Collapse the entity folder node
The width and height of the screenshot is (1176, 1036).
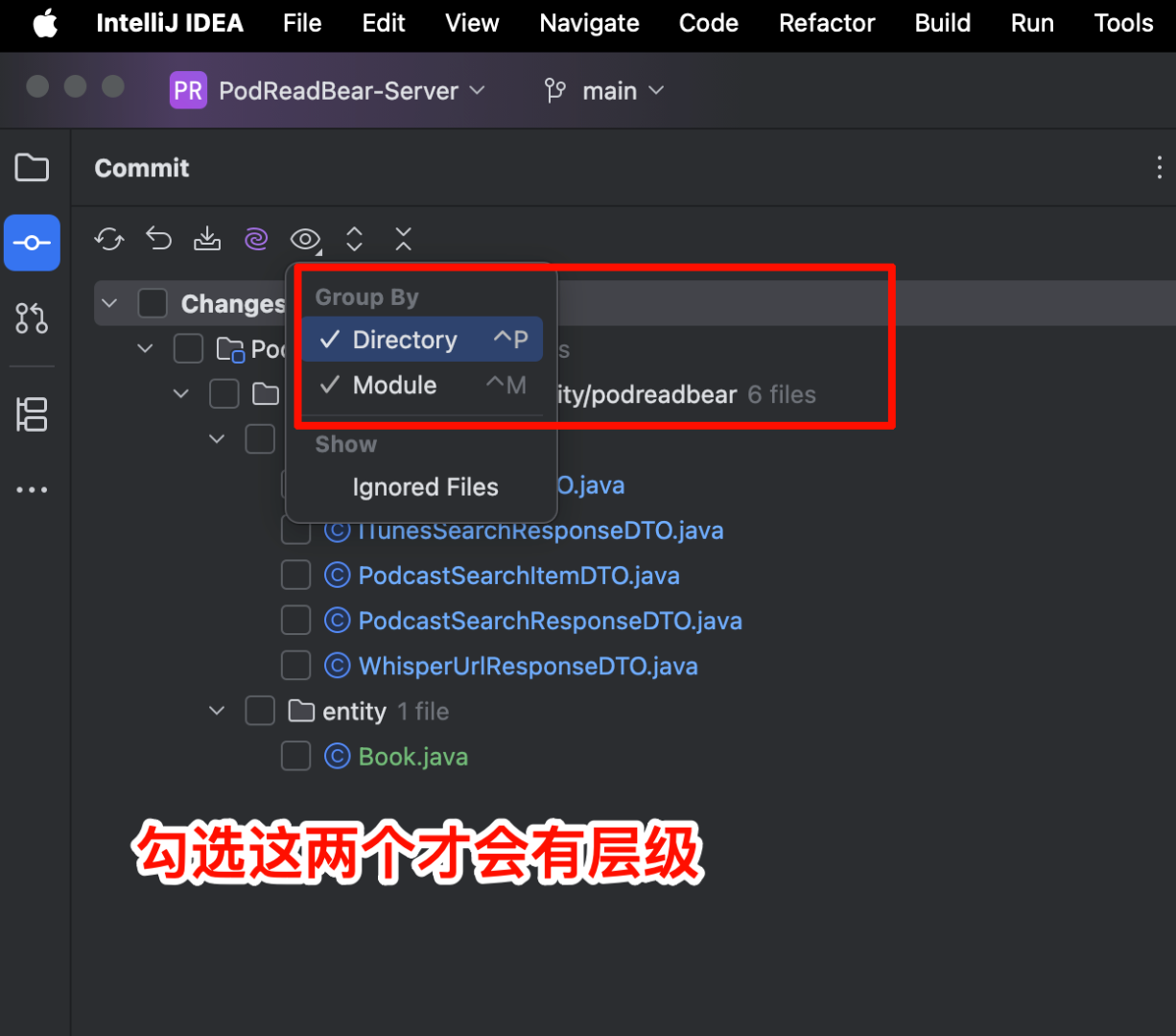[216, 710]
